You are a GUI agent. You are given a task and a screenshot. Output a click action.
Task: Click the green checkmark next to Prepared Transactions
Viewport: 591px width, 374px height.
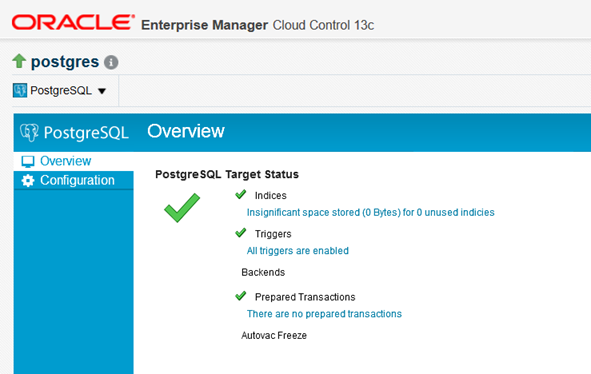240,296
